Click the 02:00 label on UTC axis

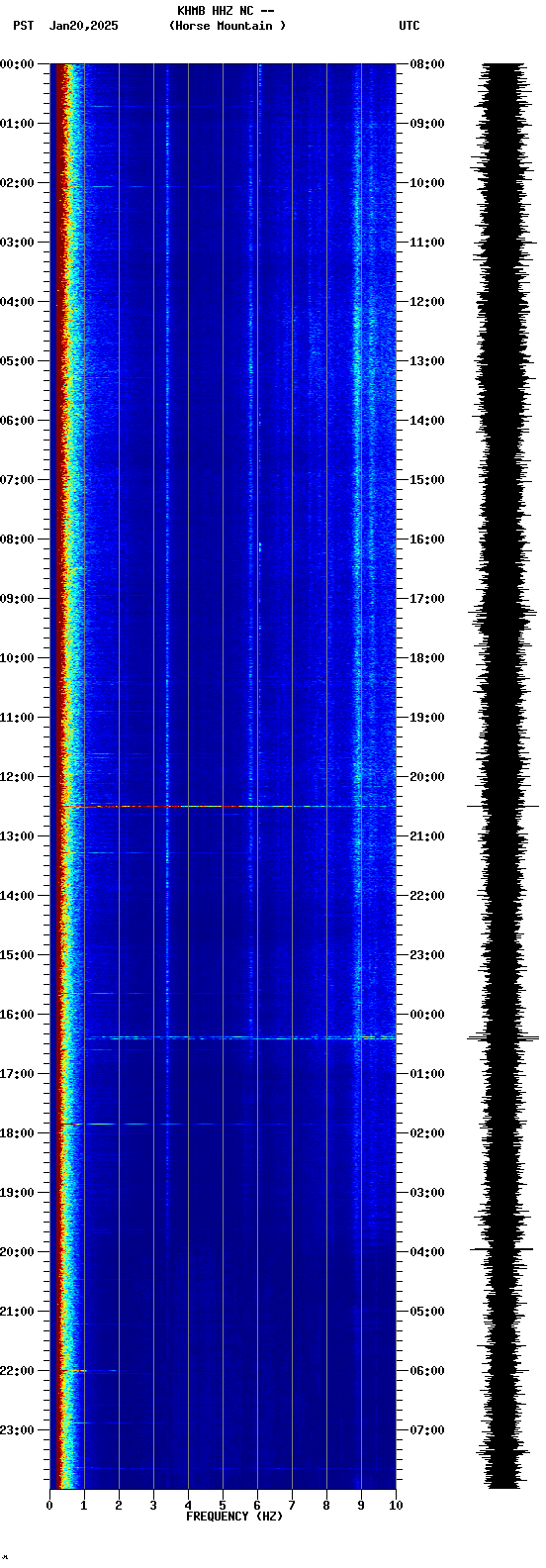[427, 1133]
